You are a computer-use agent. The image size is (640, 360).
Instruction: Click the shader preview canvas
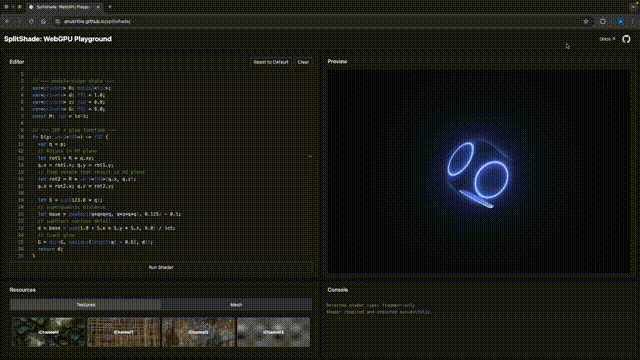click(x=479, y=171)
